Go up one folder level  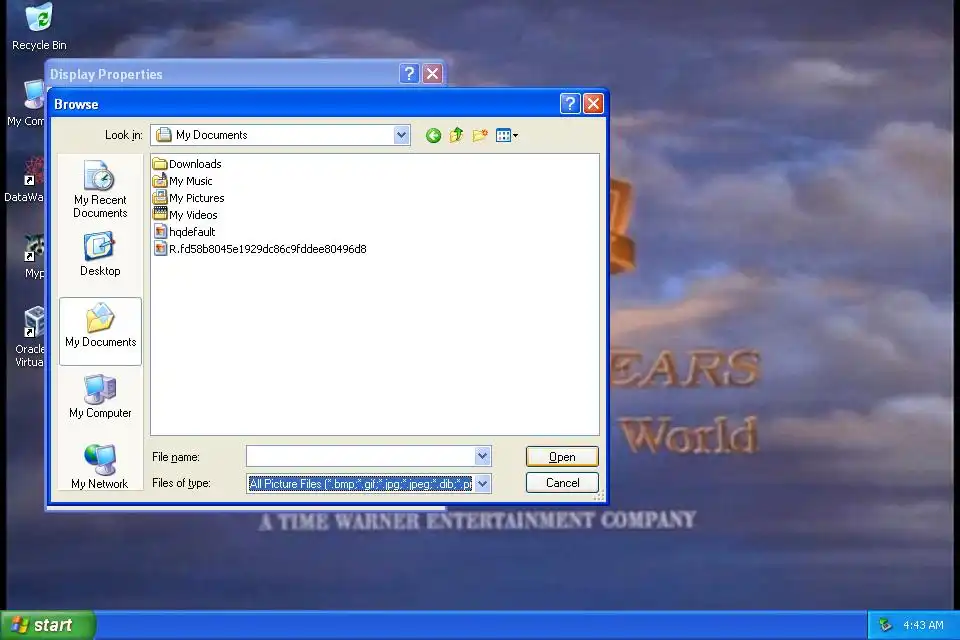pyautogui.click(x=456, y=135)
